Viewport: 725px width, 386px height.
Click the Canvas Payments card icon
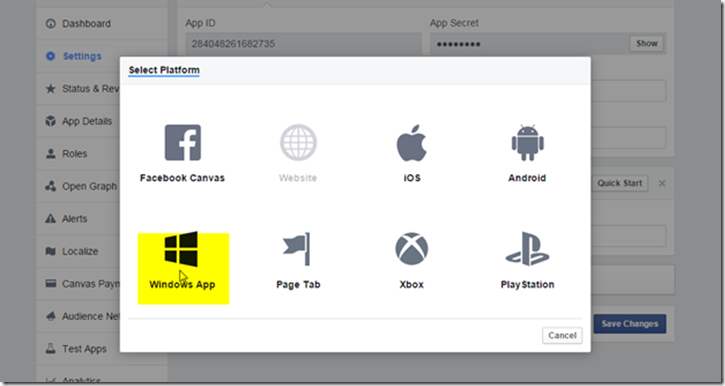click(50, 283)
